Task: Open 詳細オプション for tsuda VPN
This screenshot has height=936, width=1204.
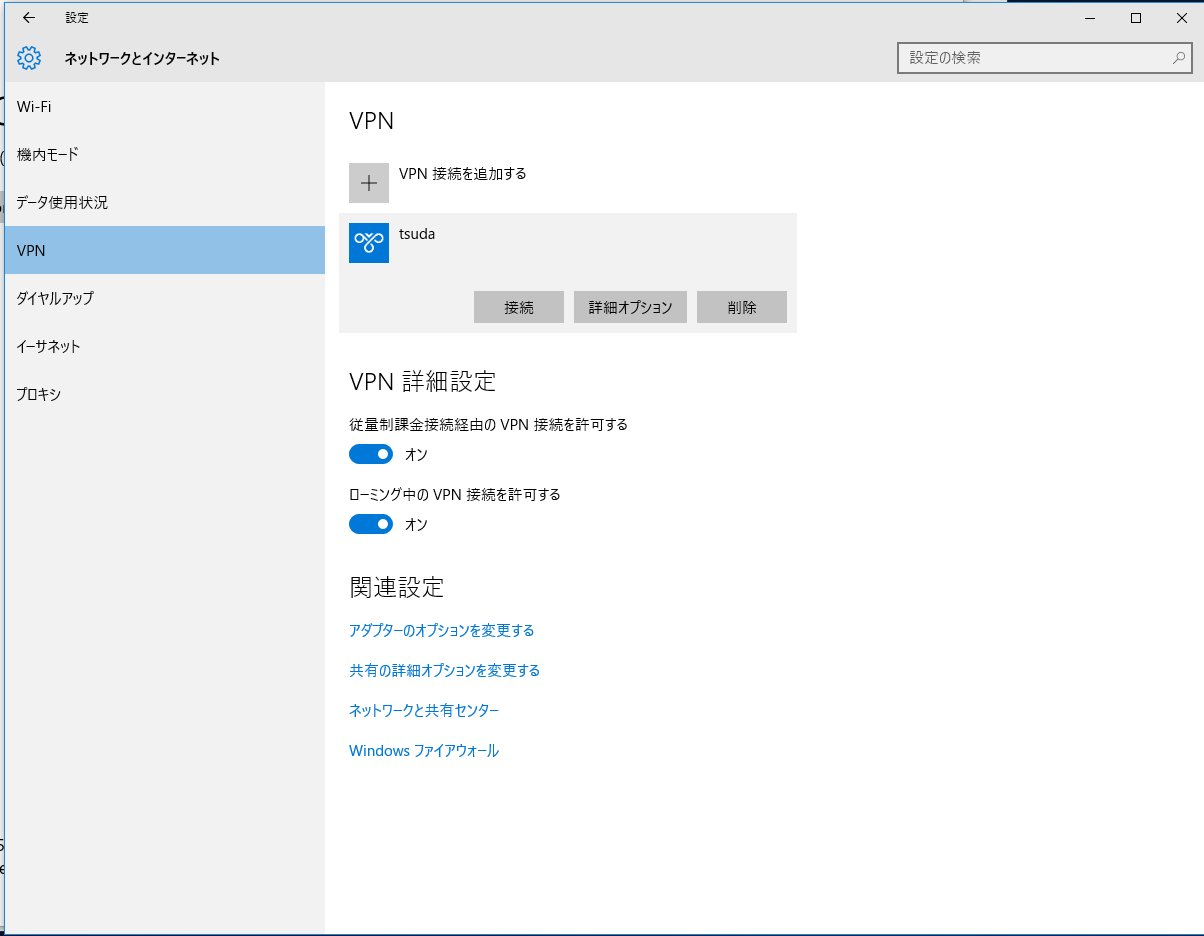Action: 630,308
